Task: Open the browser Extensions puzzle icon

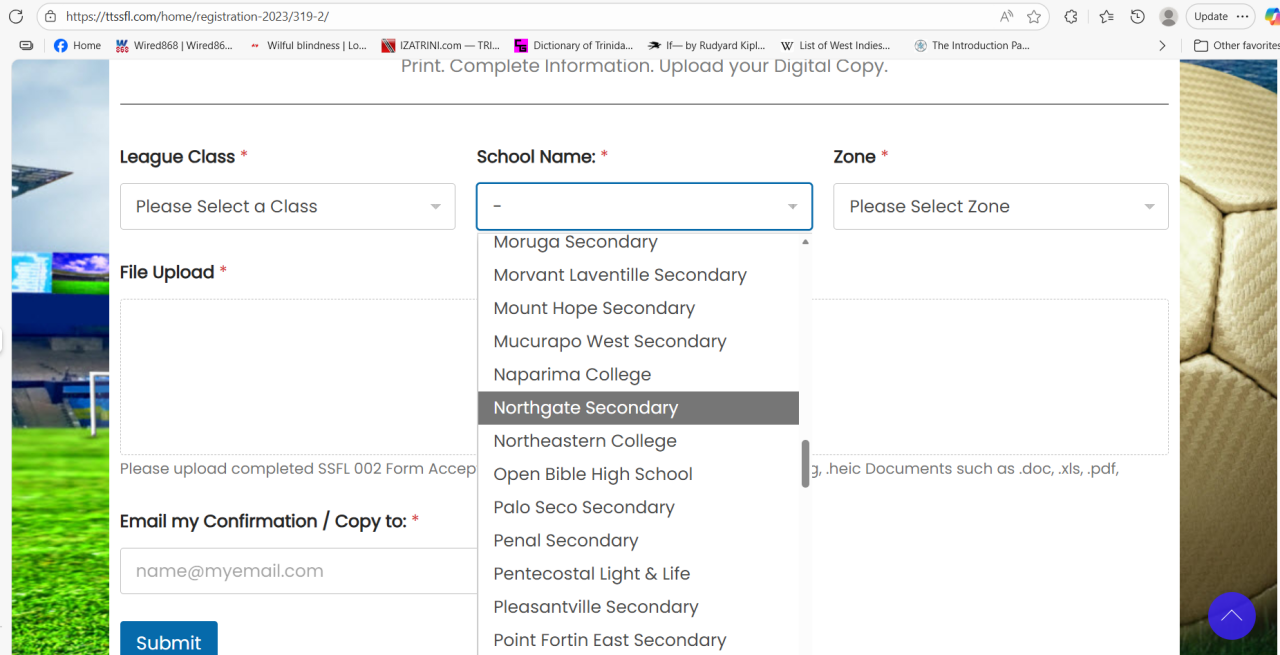Action: coord(1071,17)
